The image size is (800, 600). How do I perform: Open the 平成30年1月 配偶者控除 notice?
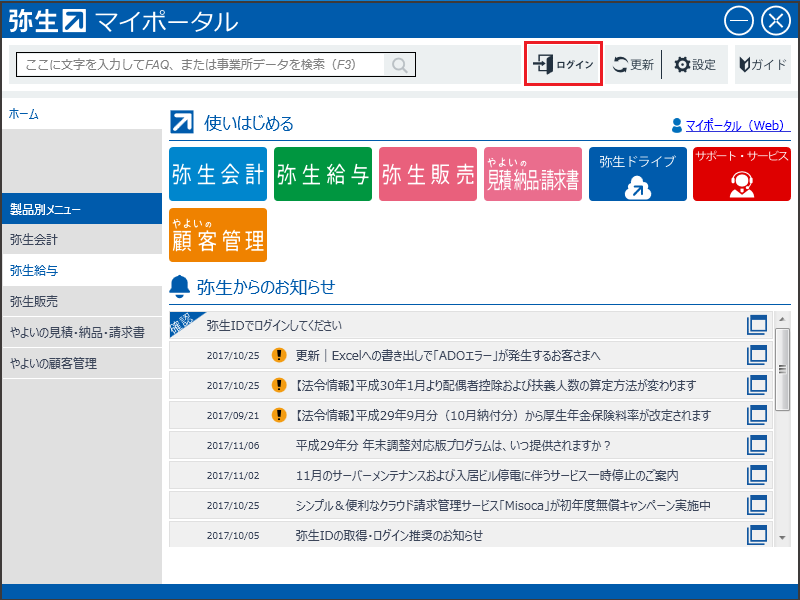(x=470, y=385)
